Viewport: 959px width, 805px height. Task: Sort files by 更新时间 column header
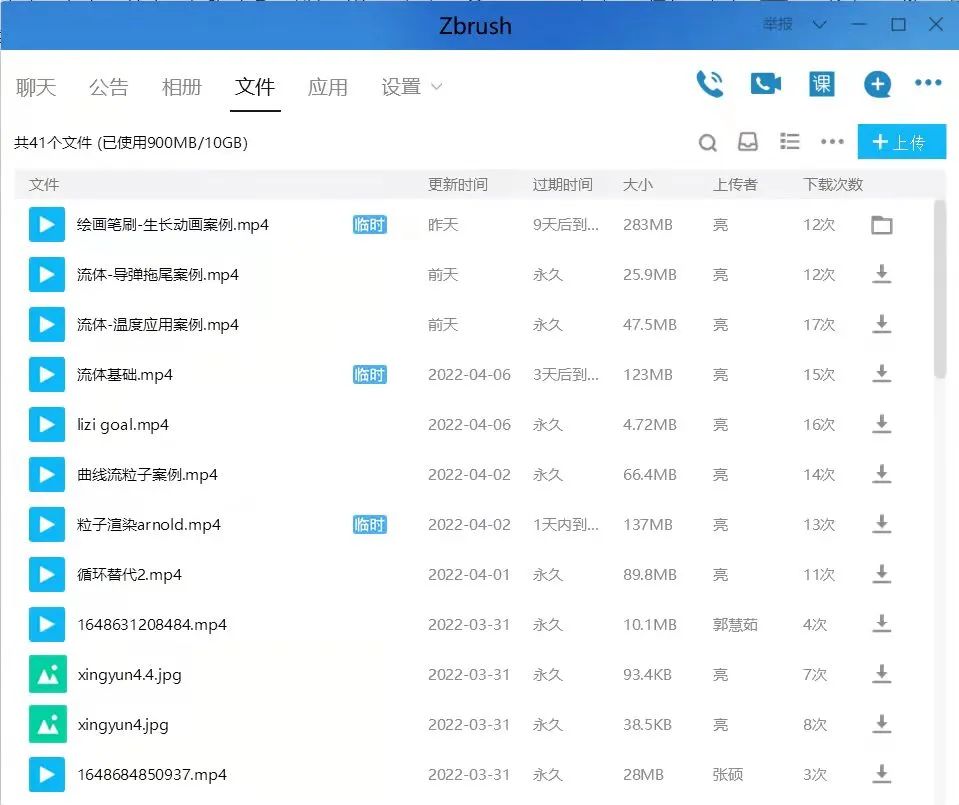click(458, 185)
